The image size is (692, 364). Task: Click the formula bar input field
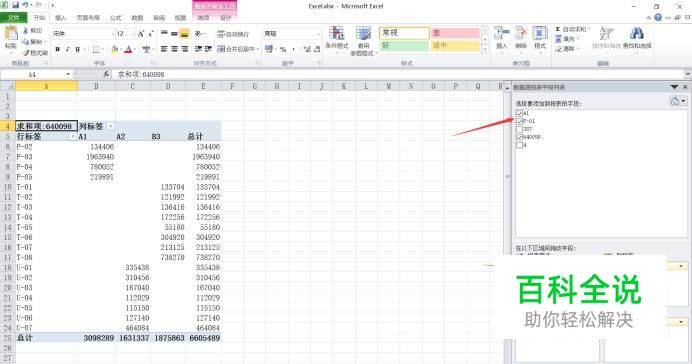click(x=397, y=75)
